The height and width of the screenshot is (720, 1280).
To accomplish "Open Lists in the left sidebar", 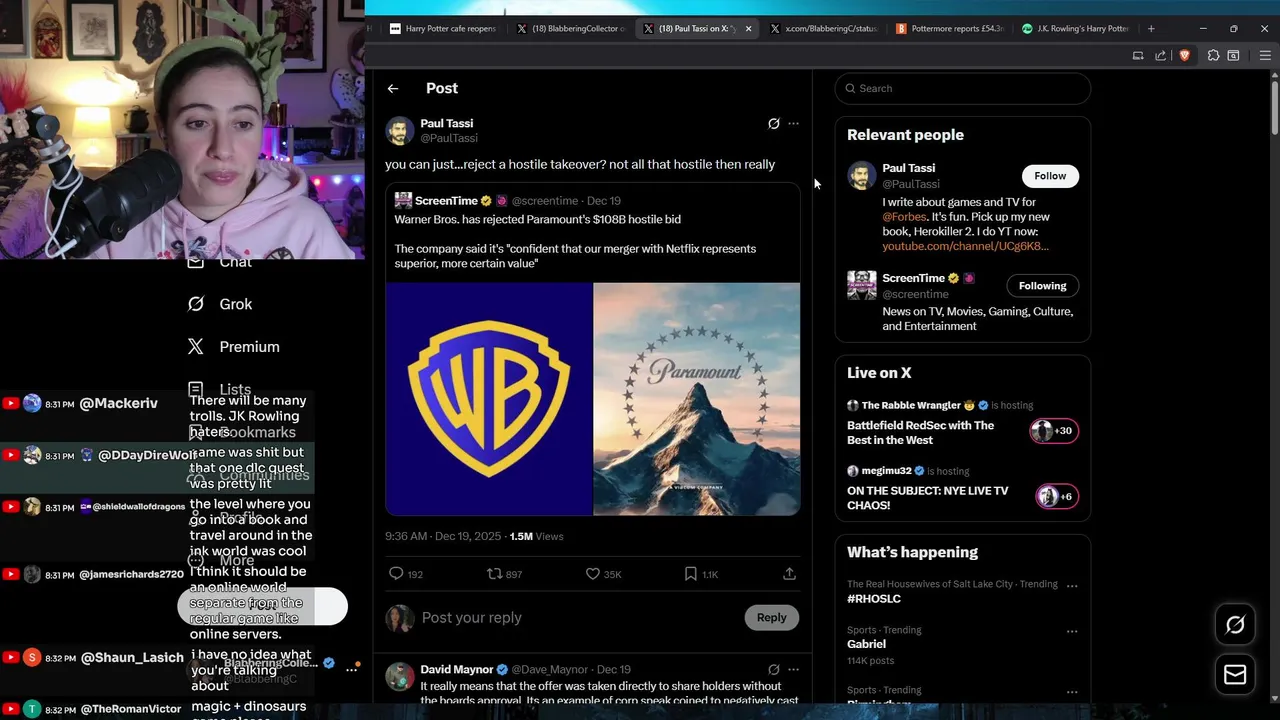I will [x=221, y=389].
